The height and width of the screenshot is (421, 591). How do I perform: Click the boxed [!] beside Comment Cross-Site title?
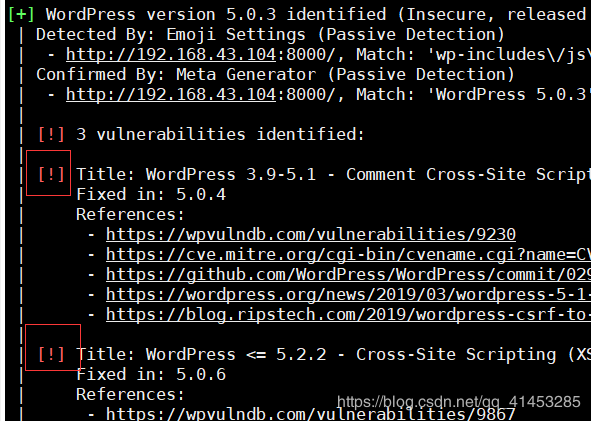tap(51, 175)
